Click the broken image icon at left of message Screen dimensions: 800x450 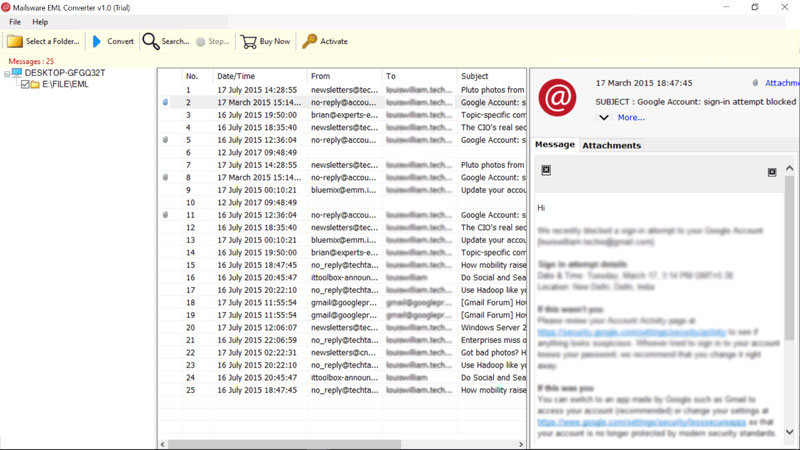[546, 170]
